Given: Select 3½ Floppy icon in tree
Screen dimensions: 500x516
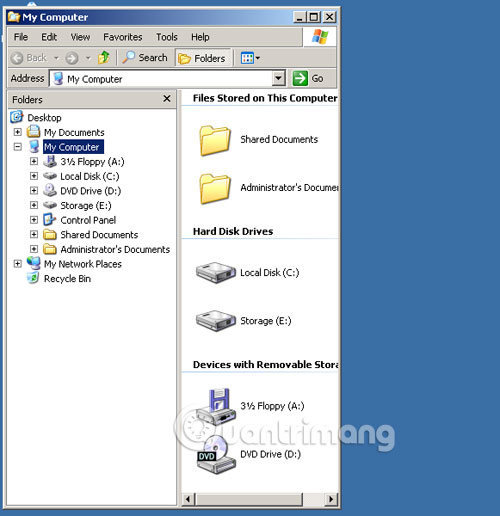Looking at the screenshot, I should click(50, 161).
